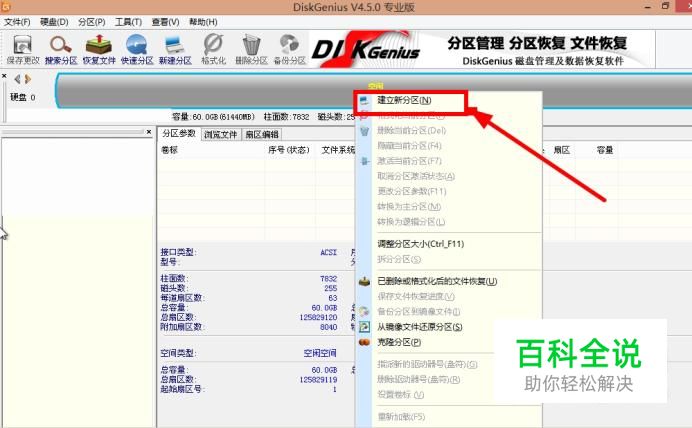Choose 调整分区大小(Ctrl_F11) from the menu

421,244
